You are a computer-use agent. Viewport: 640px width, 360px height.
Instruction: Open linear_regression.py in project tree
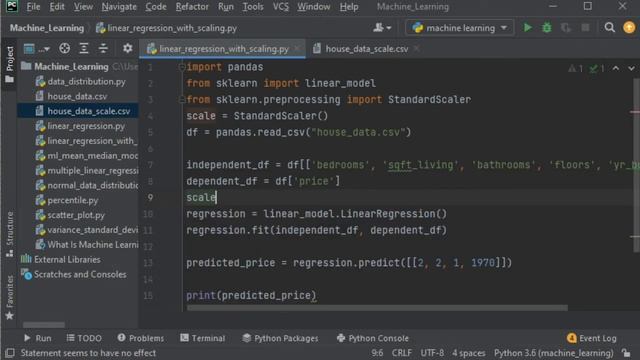coord(86,126)
